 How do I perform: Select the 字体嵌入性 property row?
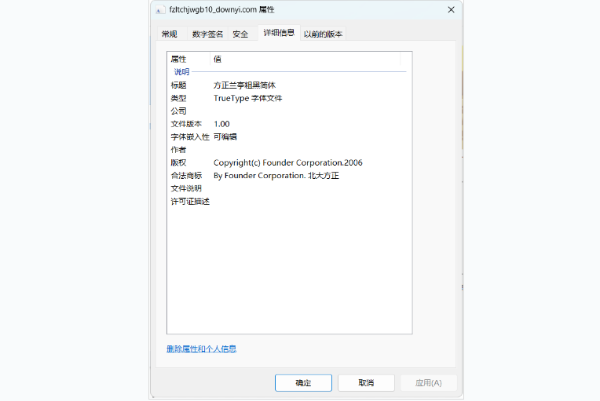tap(289, 137)
